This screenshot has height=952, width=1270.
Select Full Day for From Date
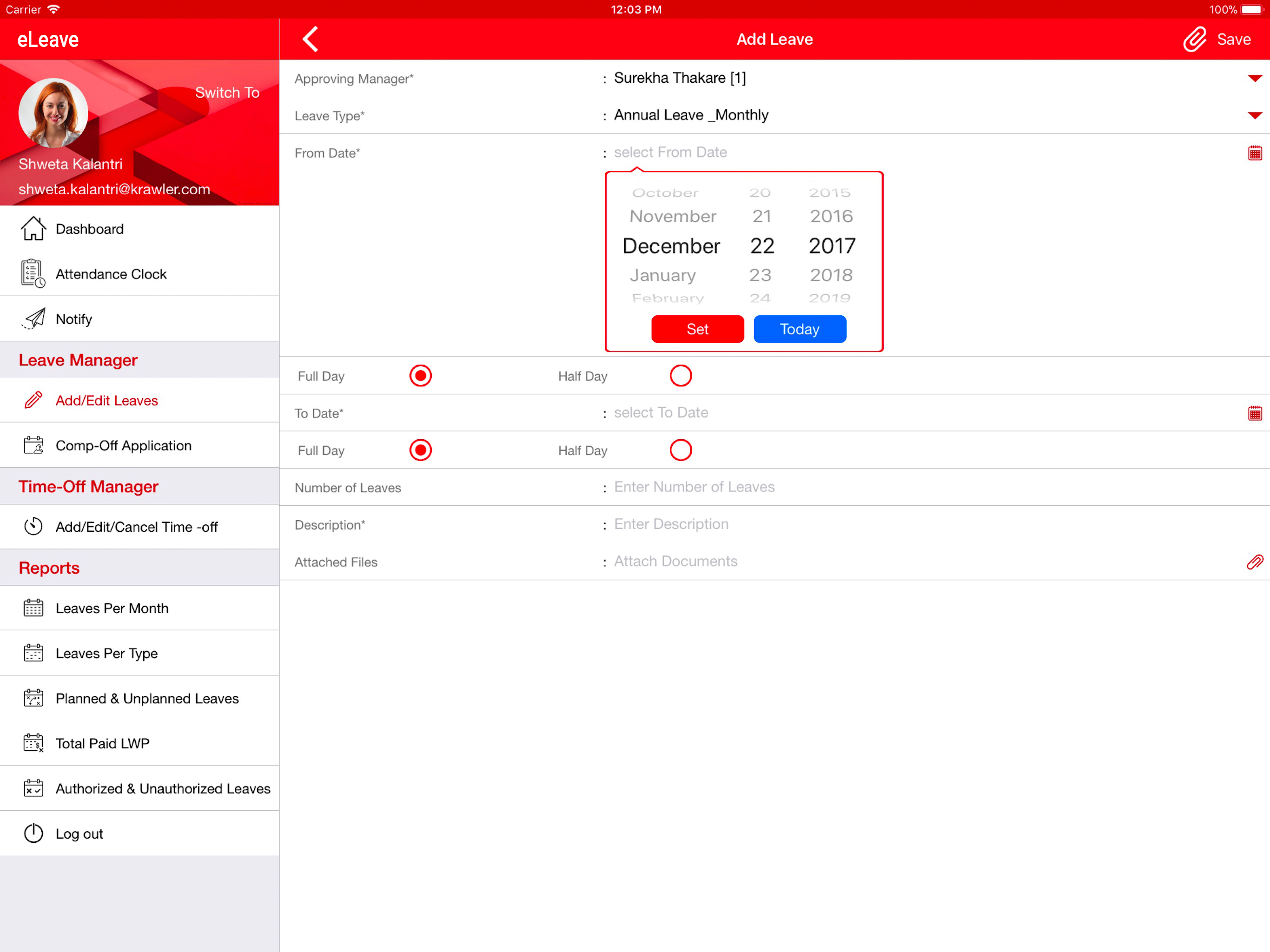click(x=420, y=376)
